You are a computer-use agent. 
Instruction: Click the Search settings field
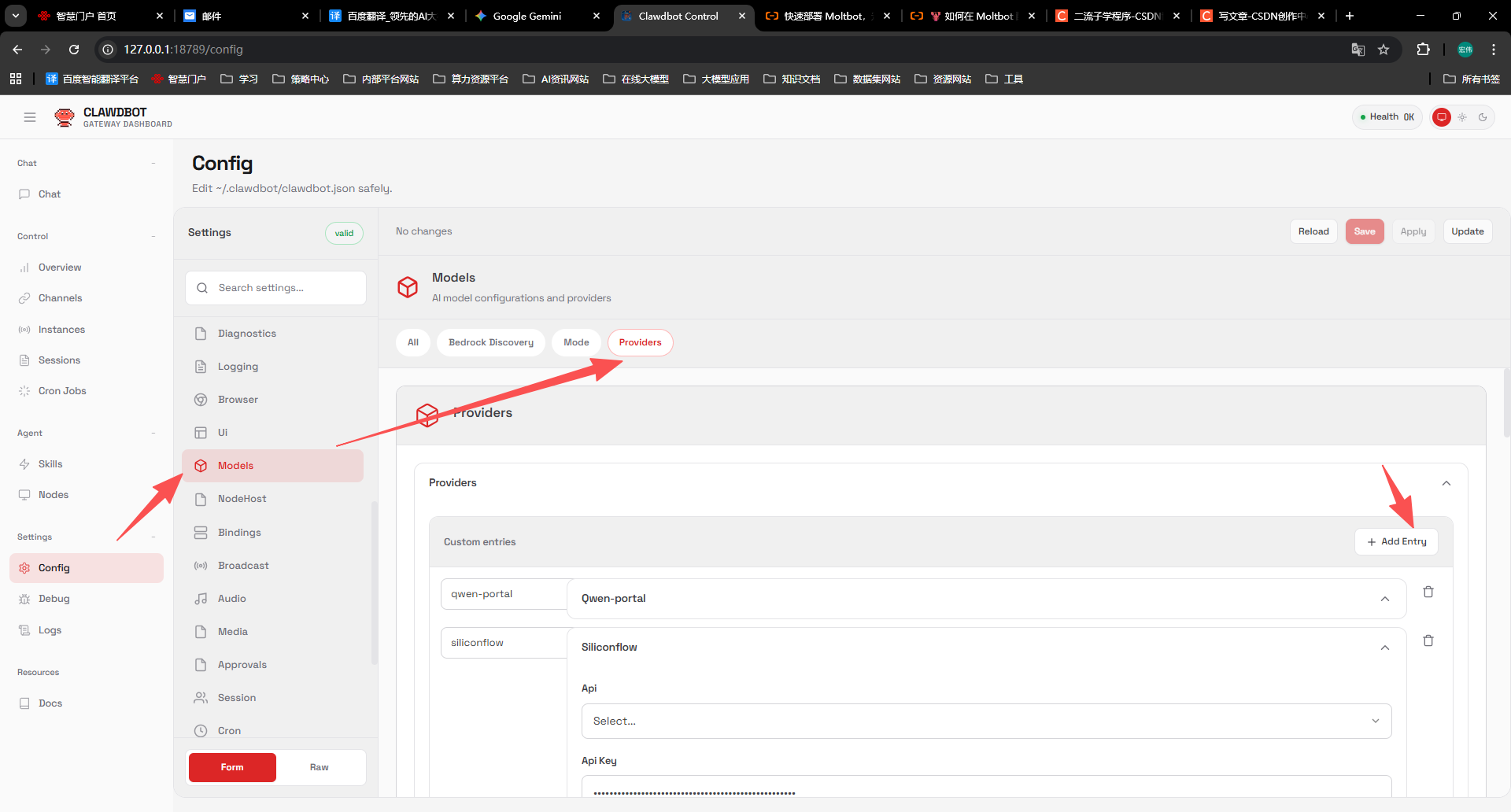[x=275, y=287]
